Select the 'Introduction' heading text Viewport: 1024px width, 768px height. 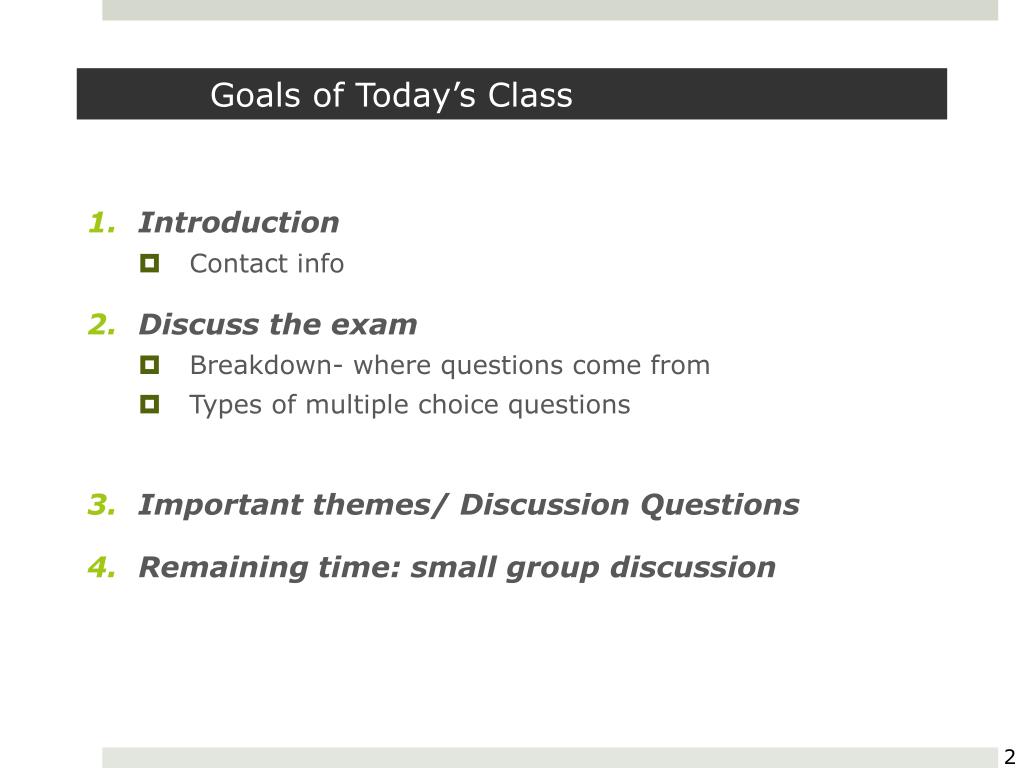click(239, 223)
